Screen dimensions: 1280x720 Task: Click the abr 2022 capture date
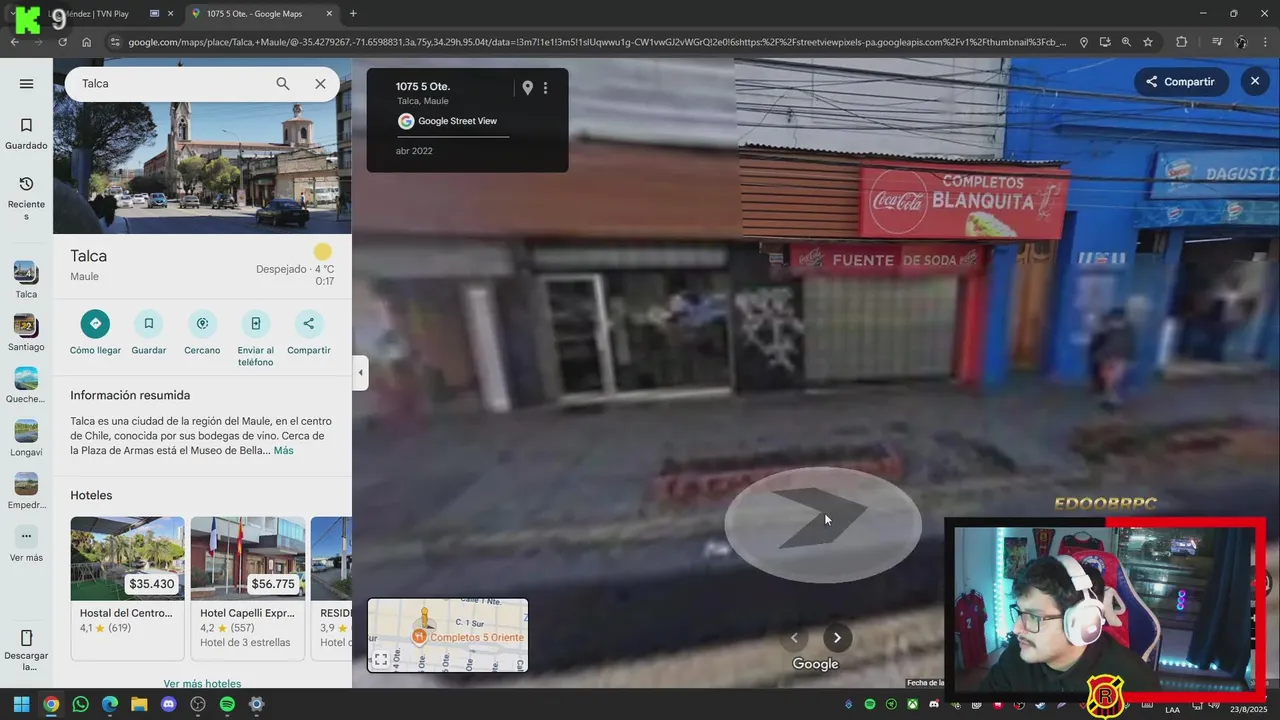click(x=414, y=151)
